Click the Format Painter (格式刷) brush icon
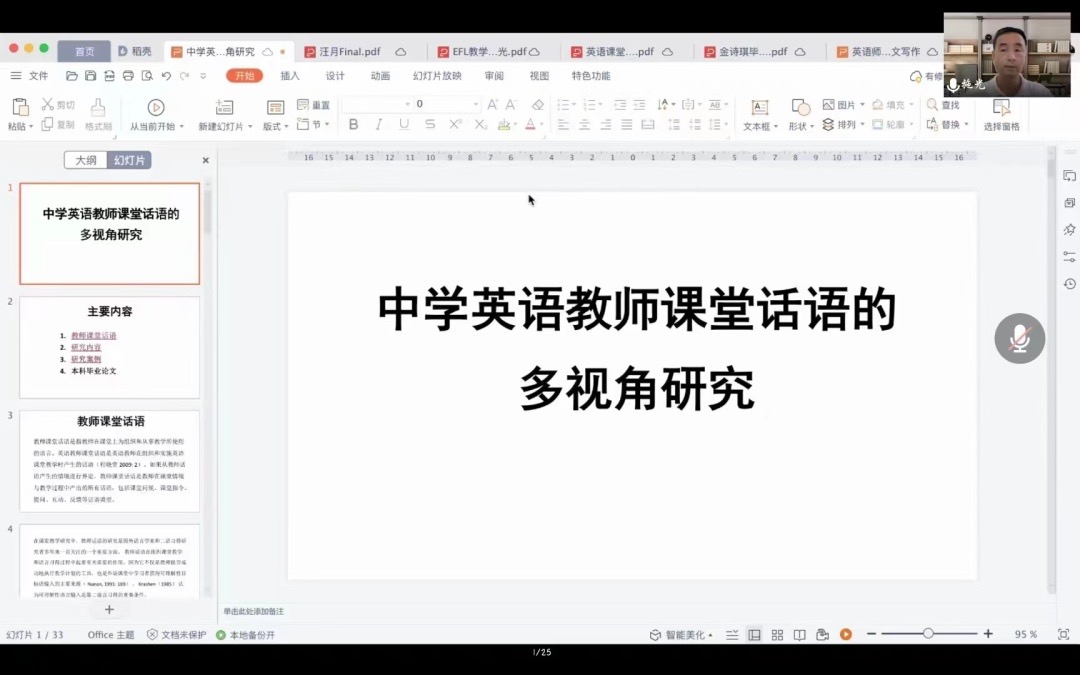Image resolution: width=1080 pixels, height=675 pixels. click(97, 107)
